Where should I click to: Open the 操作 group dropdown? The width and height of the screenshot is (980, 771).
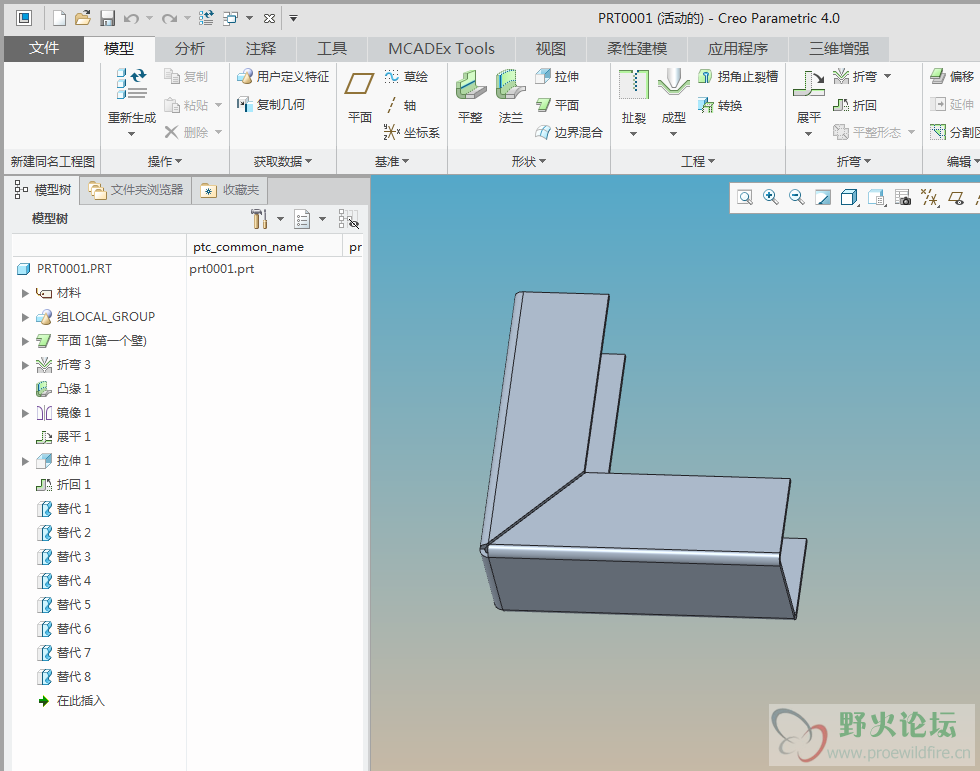164,161
